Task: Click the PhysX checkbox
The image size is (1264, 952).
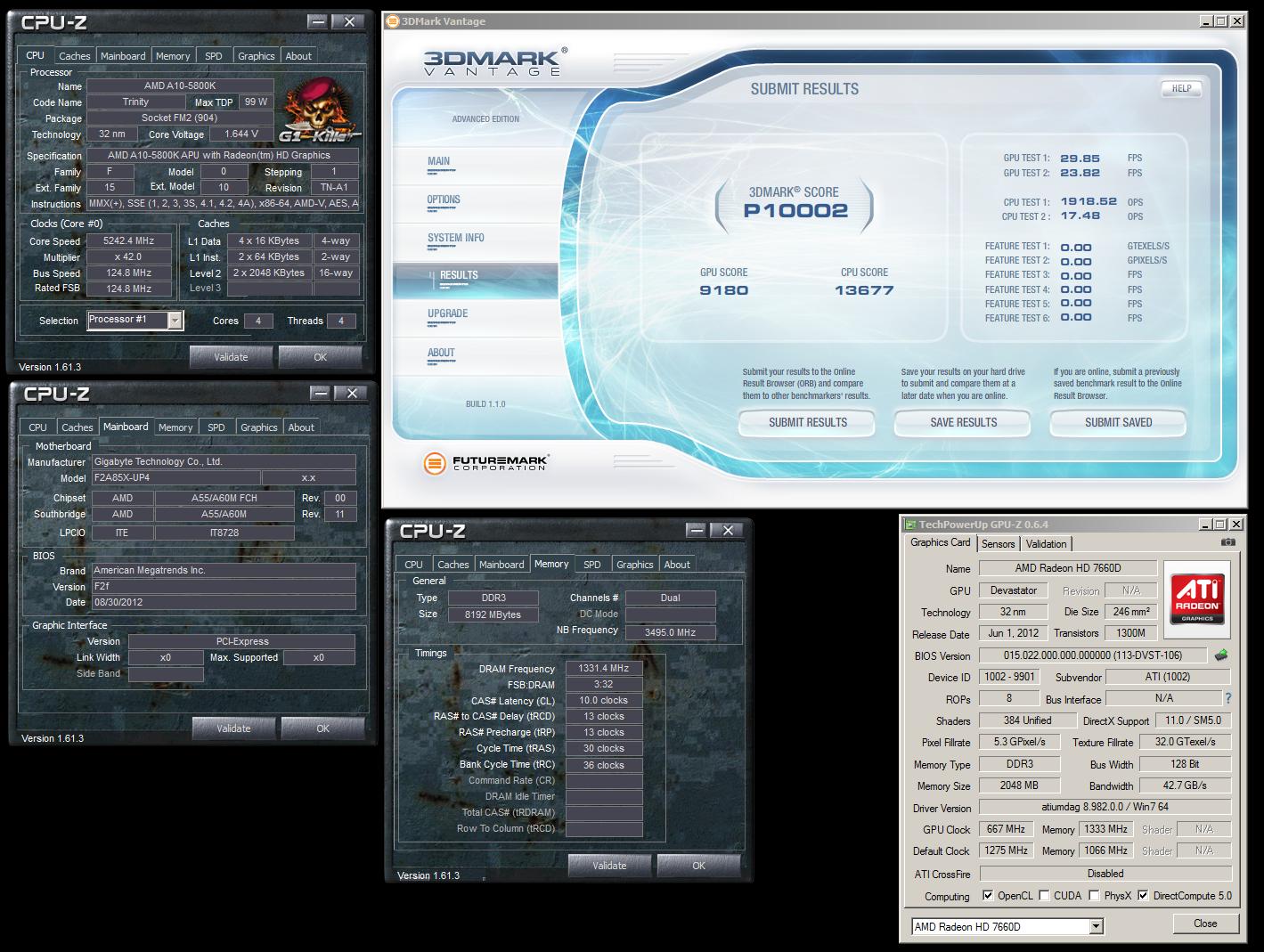Action: (x=1094, y=896)
